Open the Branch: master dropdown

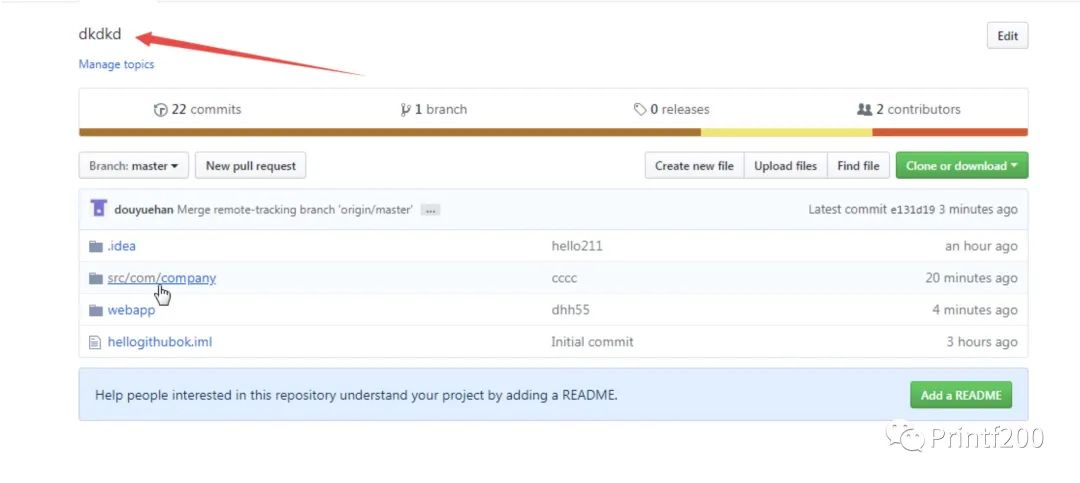tap(134, 165)
